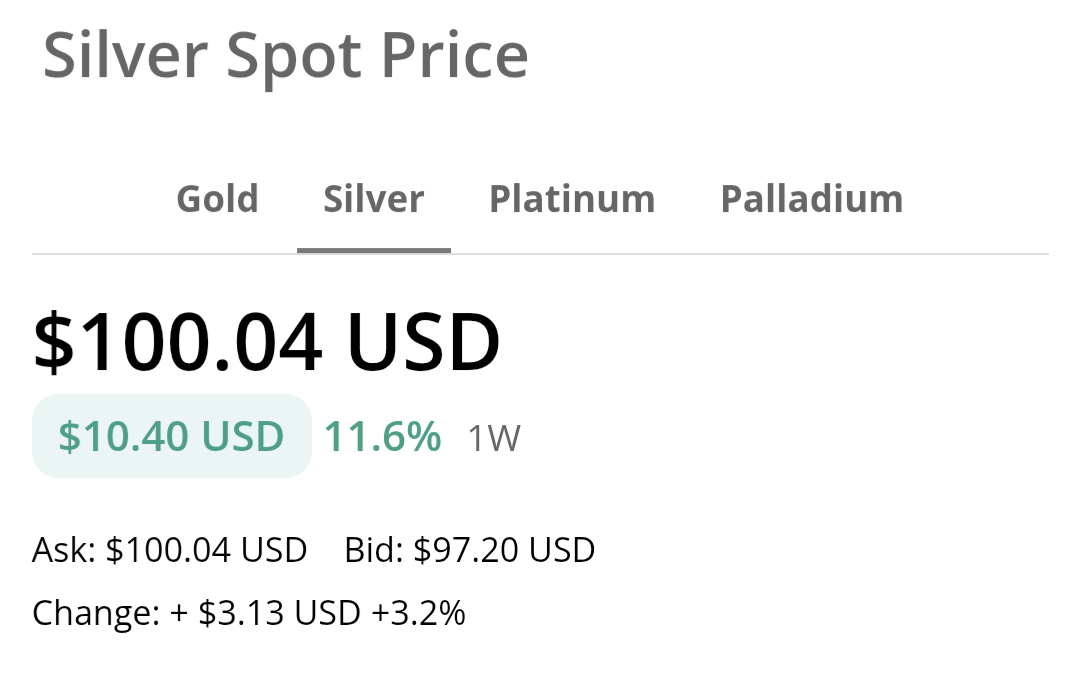Click the ask value $100.04 USD
The height and width of the screenshot is (674, 1080).
click(207, 550)
